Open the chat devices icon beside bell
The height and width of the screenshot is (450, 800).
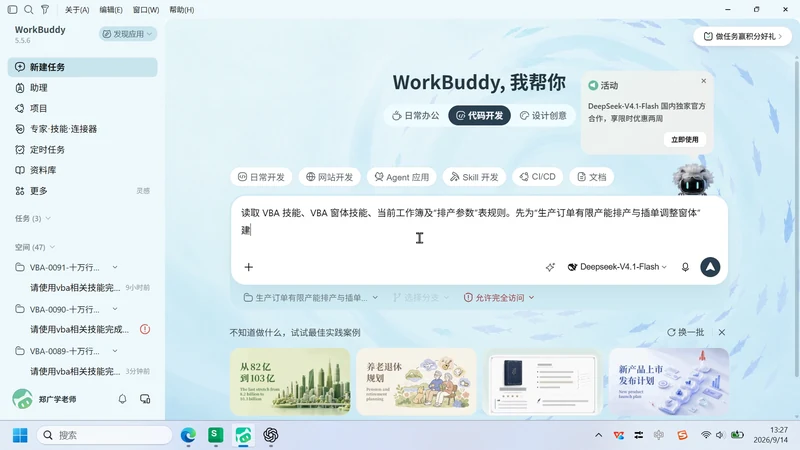(x=145, y=399)
